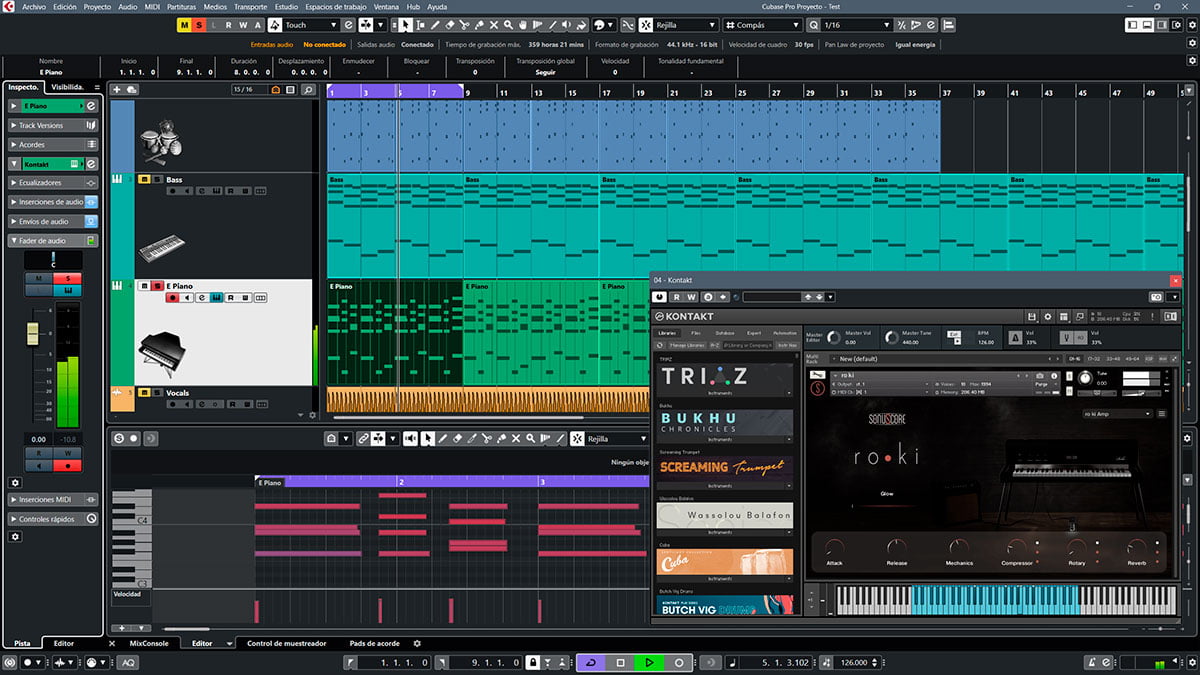Click Kontakt Libraries tab
Image resolution: width=1200 pixels, height=675 pixels.
point(667,333)
